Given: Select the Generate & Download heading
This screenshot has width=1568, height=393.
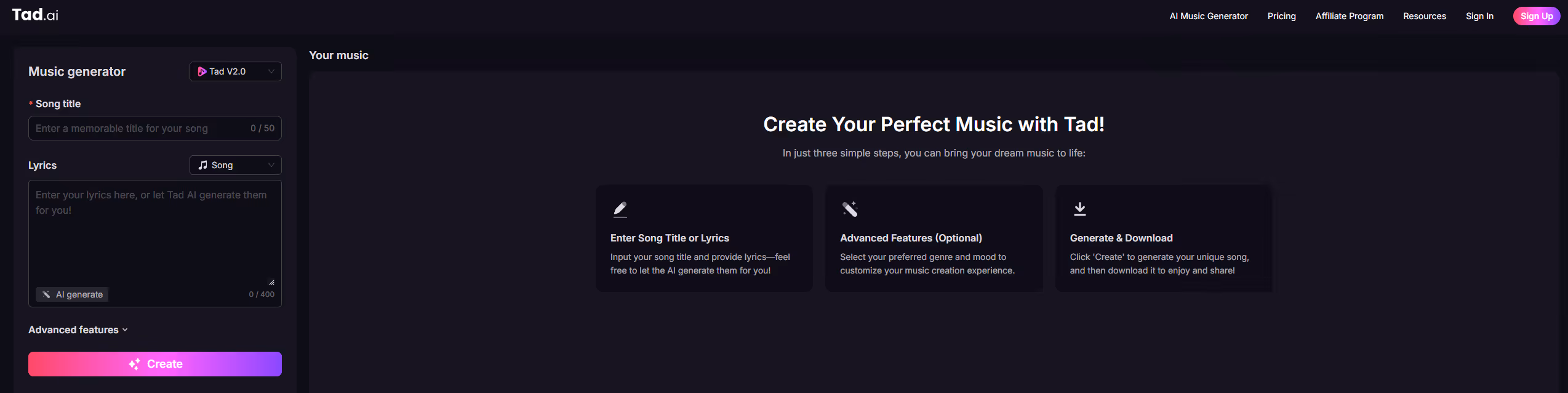Looking at the screenshot, I should pyautogui.click(x=1121, y=238).
